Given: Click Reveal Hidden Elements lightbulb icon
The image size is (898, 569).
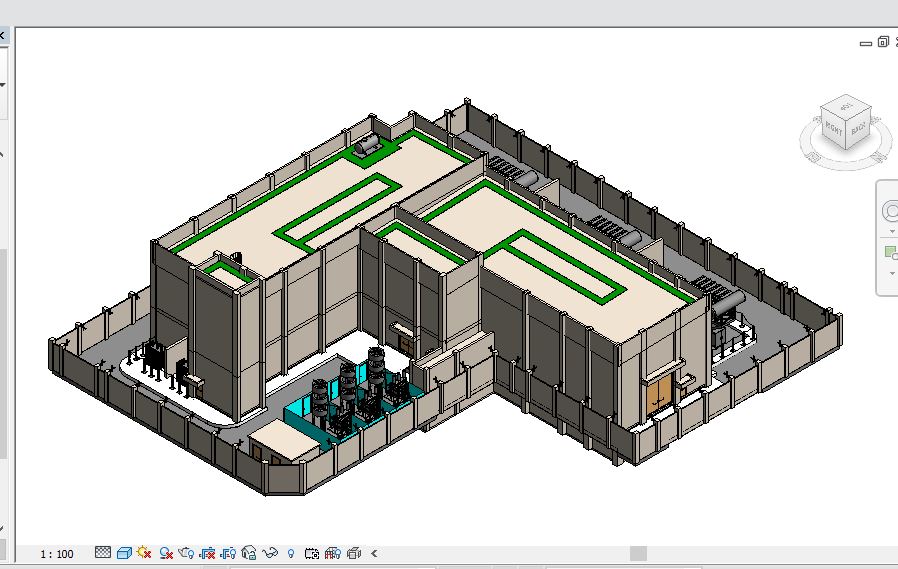Looking at the screenshot, I should [291, 553].
